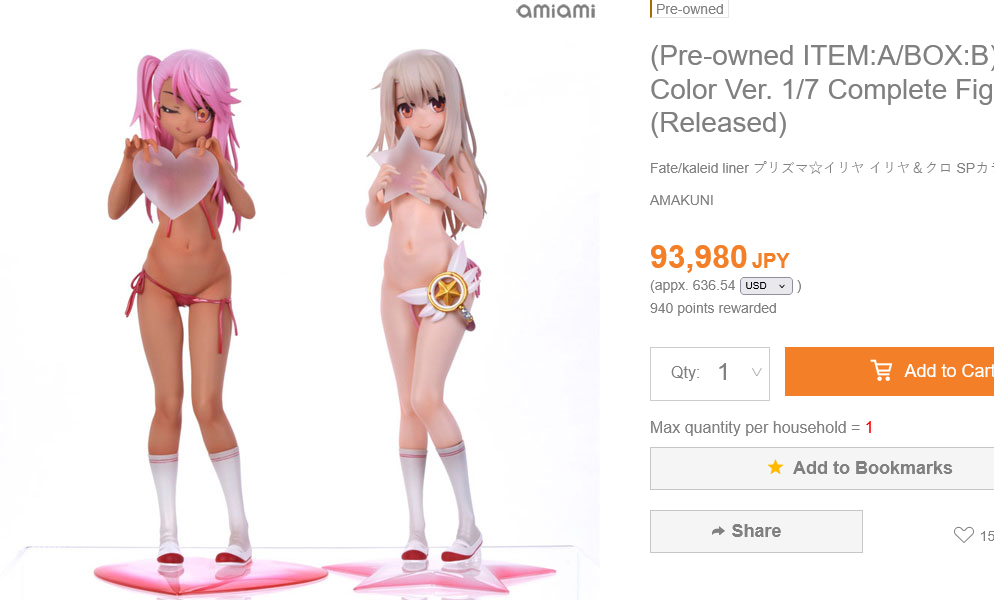Click the Pre-owned tag label
Screen dimensions: 994x600
pos(689,9)
